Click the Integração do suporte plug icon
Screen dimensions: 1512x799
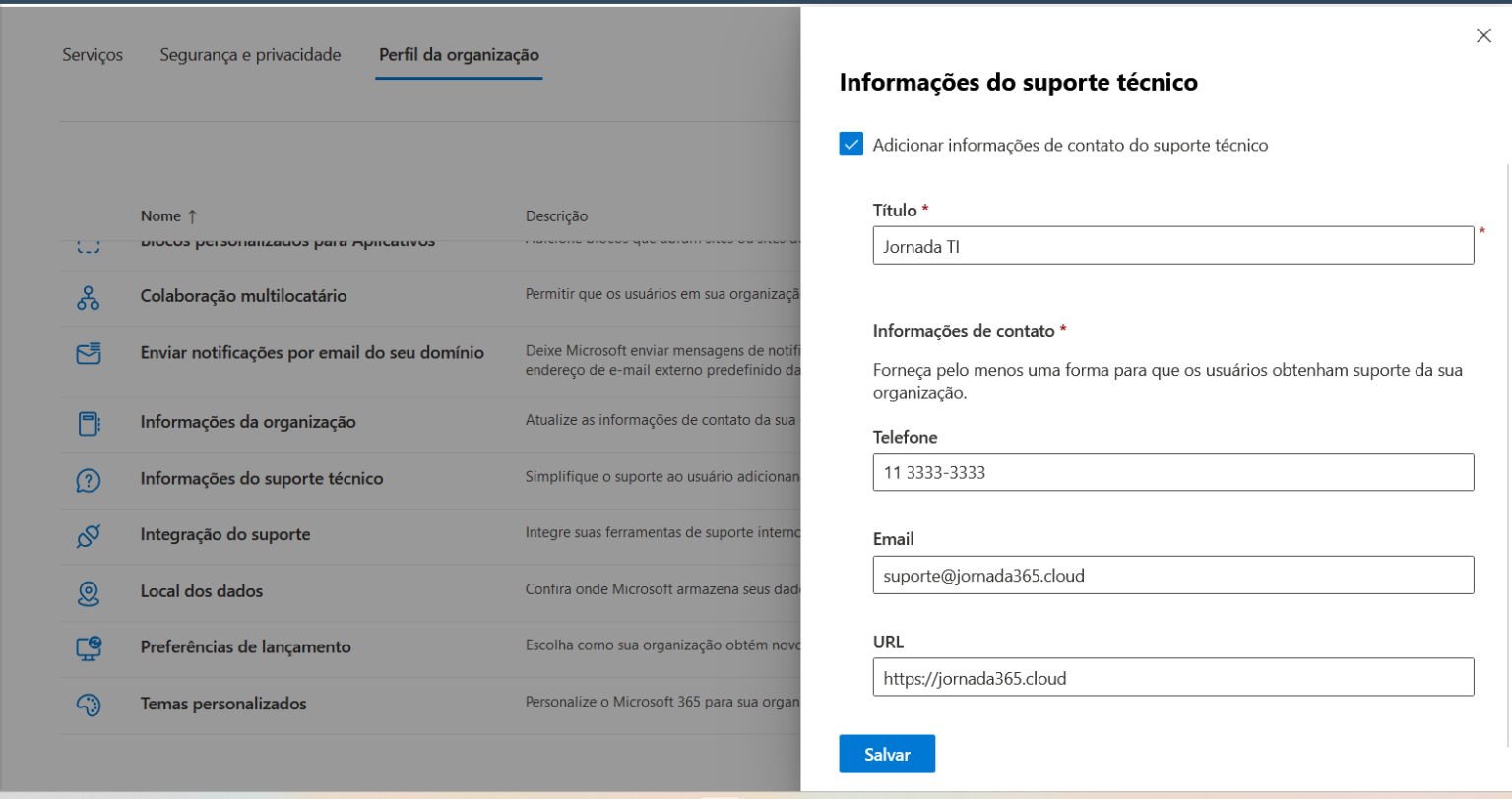pos(89,536)
